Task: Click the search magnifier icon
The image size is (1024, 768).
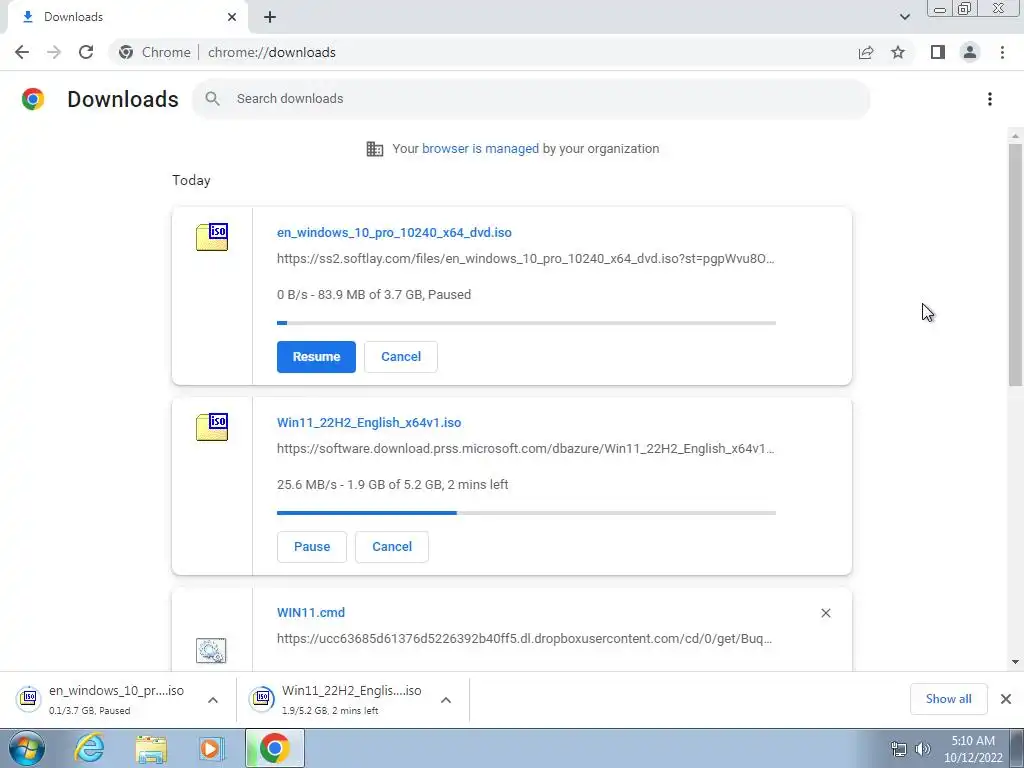Action: coord(212,99)
